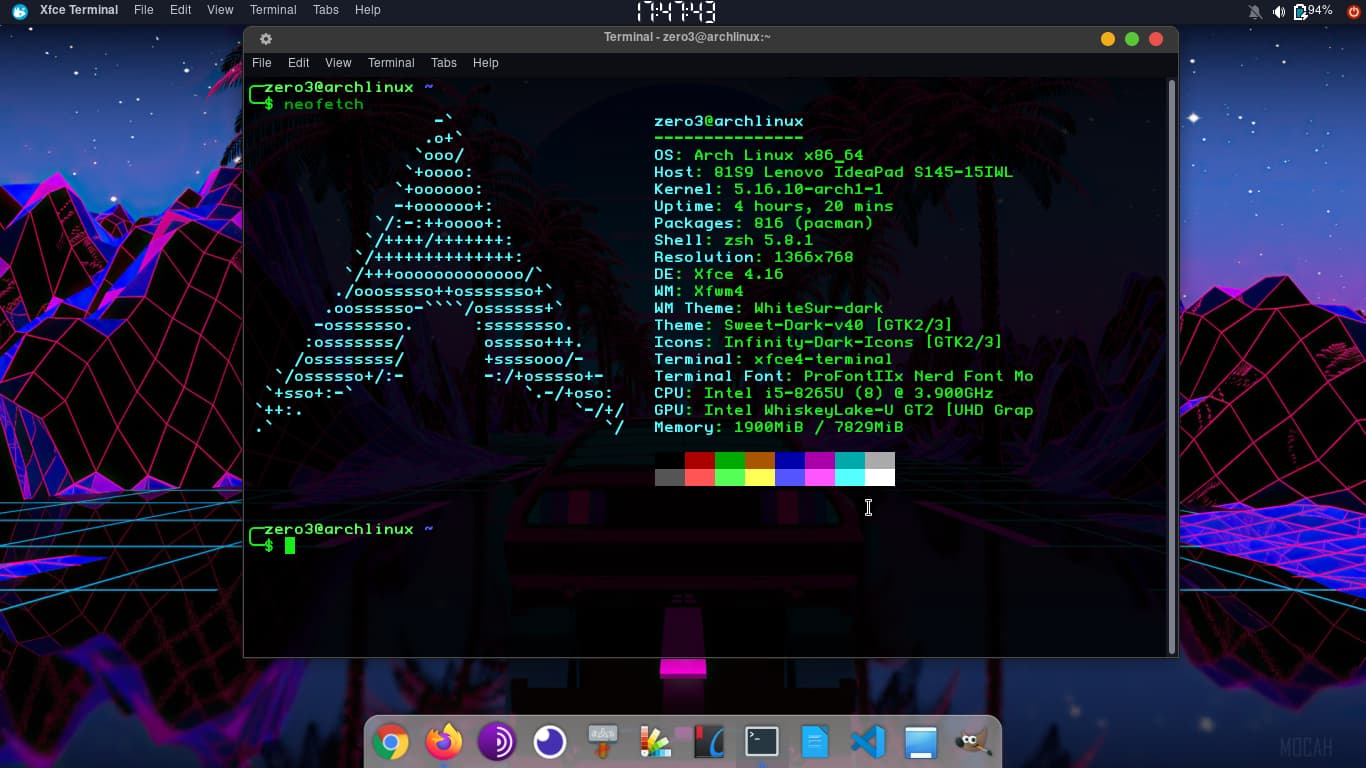This screenshot has width=1366, height=768.
Task: Launch GIMP from the dock
Action: [x=973, y=742]
